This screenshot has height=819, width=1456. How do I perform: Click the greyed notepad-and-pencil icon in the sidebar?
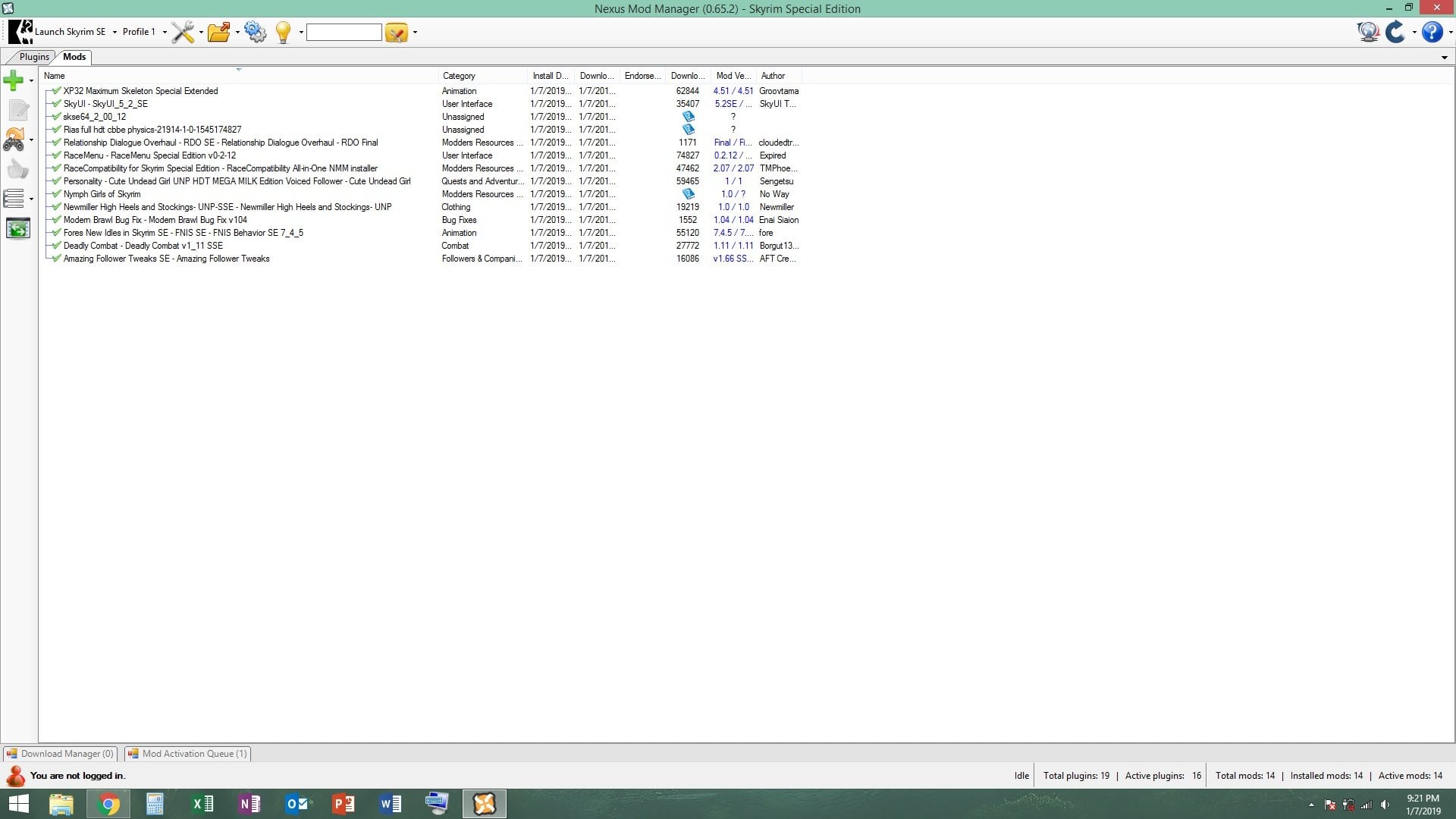pyautogui.click(x=18, y=110)
